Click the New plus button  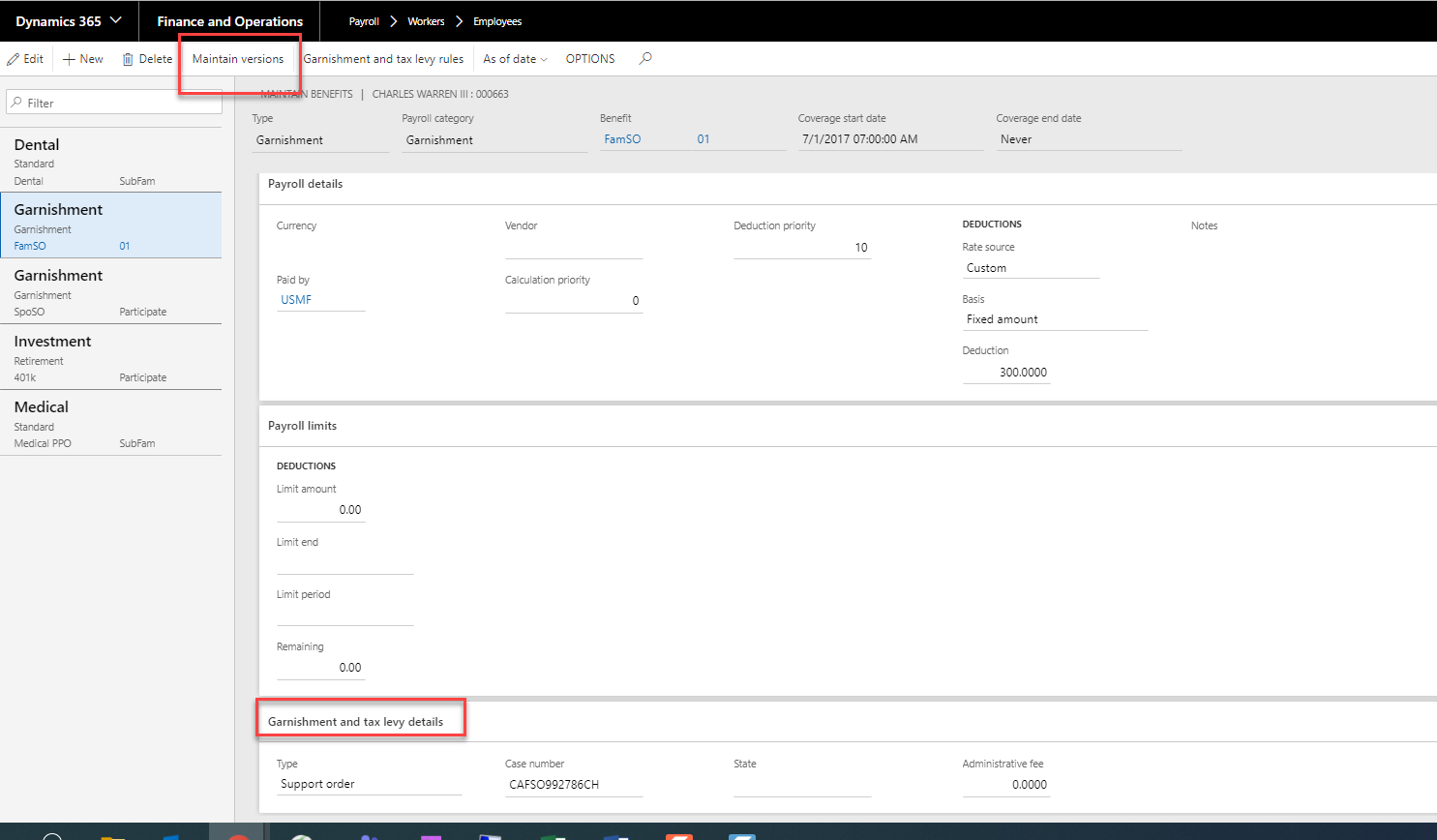coord(83,59)
